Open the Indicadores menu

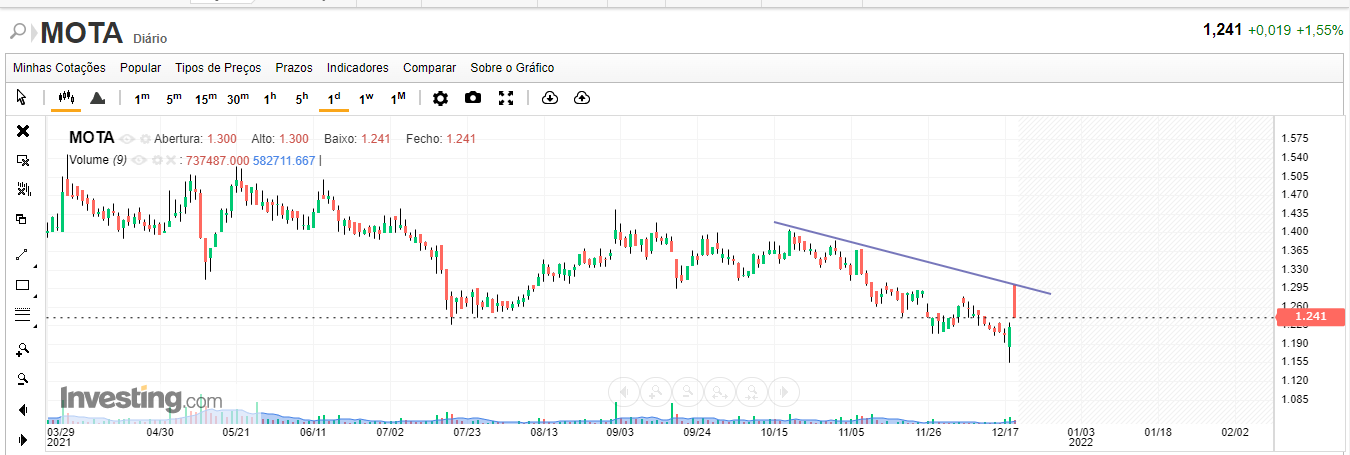point(357,68)
